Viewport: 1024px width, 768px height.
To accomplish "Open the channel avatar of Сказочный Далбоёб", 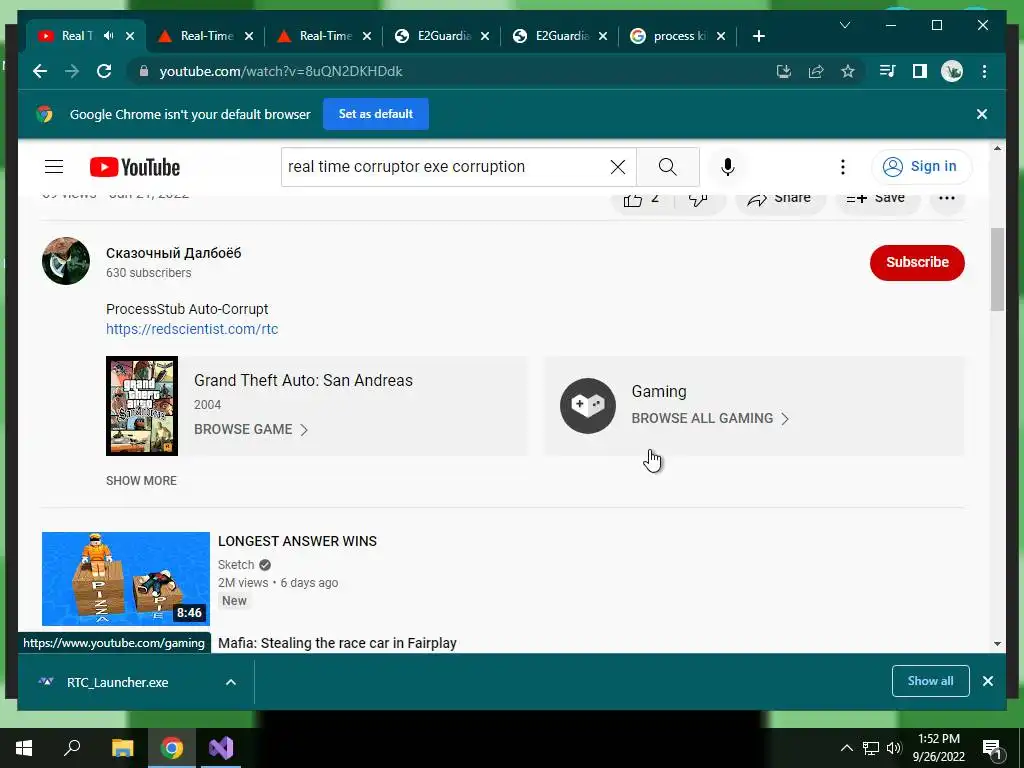I will [x=66, y=261].
